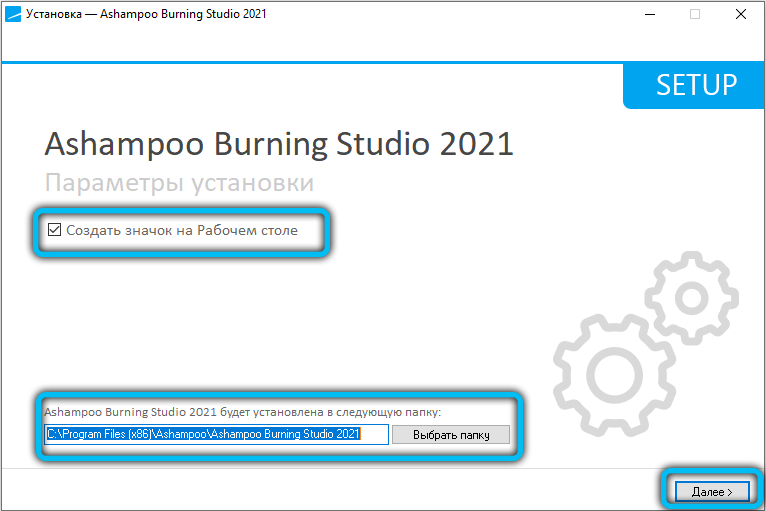Minimize the installer window

click(650, 14)
